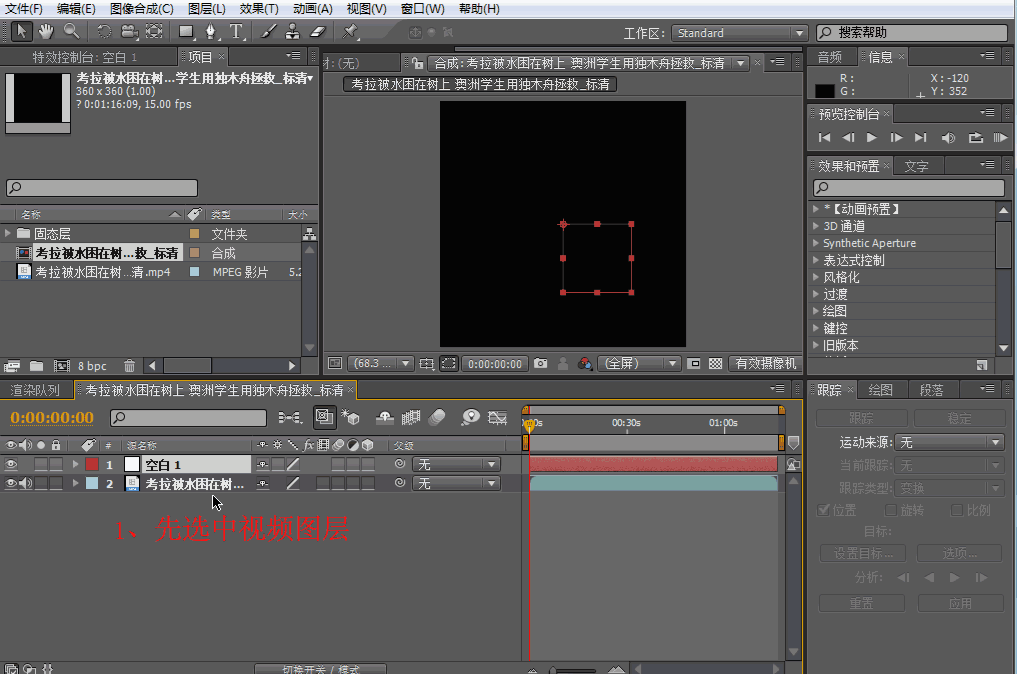
Task: Enable the 比例 checkbox in tracker panel
Action: pos(956,511)
